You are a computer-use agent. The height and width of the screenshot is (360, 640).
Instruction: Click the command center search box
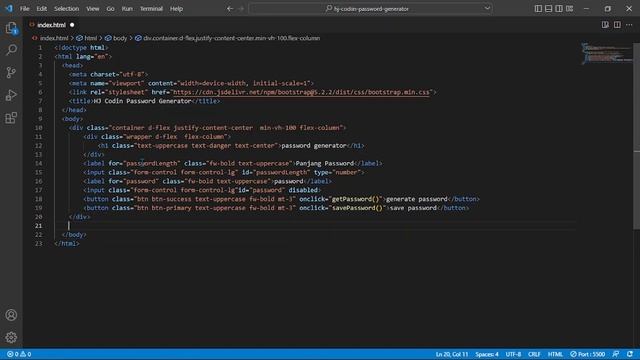click(370, 9)
